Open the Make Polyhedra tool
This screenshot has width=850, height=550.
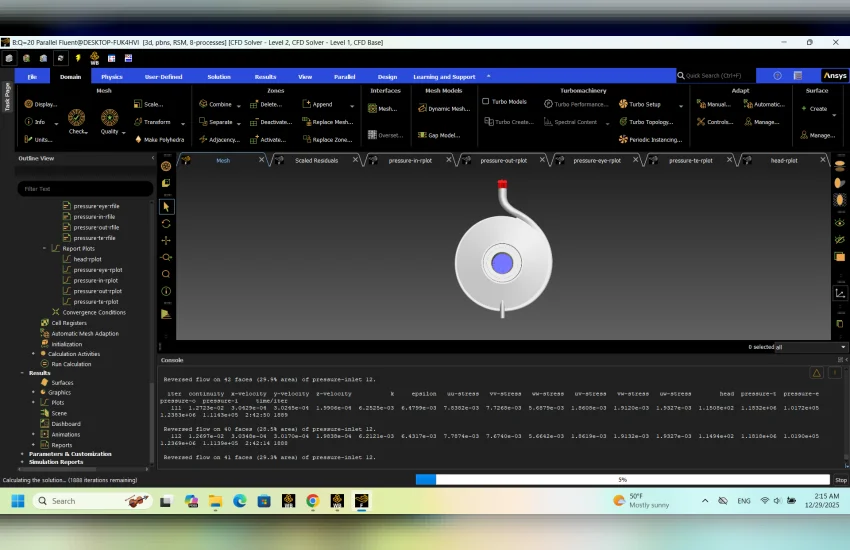[x=159, y=140]
